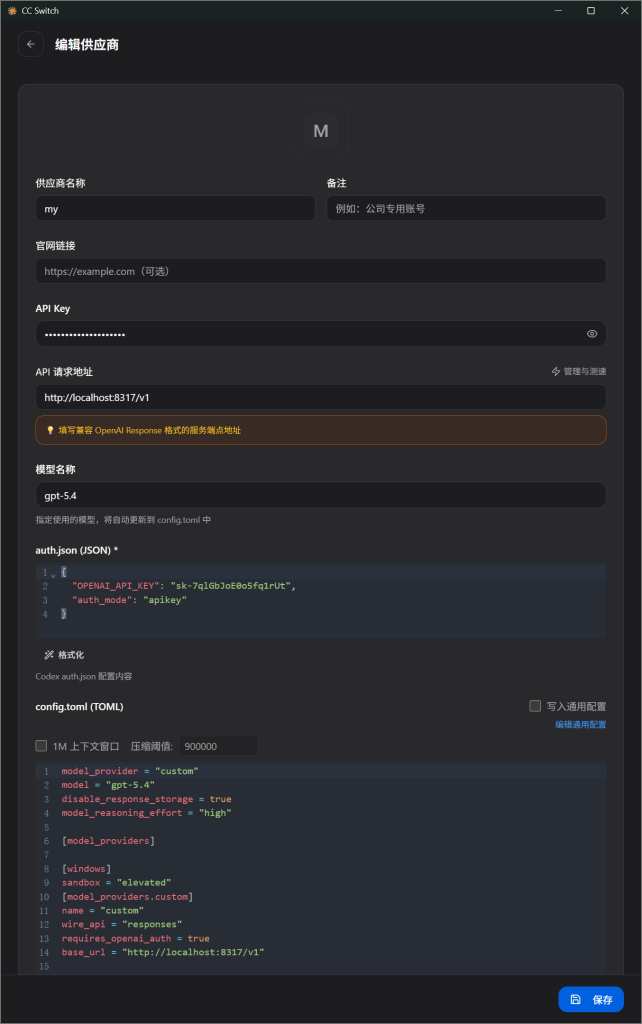The height and width of the screenshot is (1024, 642).
Task: Close the CC Switch window
Action: pyautogui.click(x=624, y=10)
